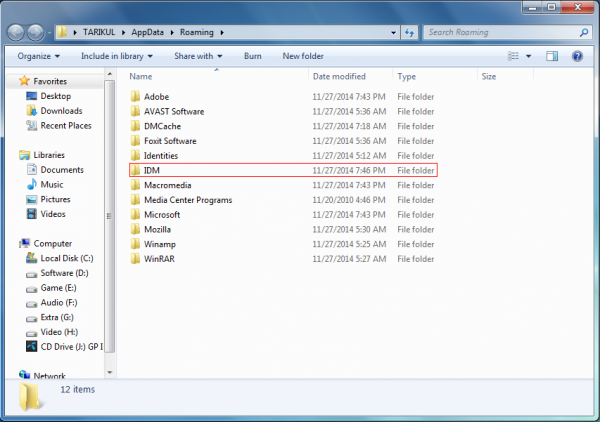Select the WinRAR folder name
Viewport: 600px width, 422px height.
159,259
